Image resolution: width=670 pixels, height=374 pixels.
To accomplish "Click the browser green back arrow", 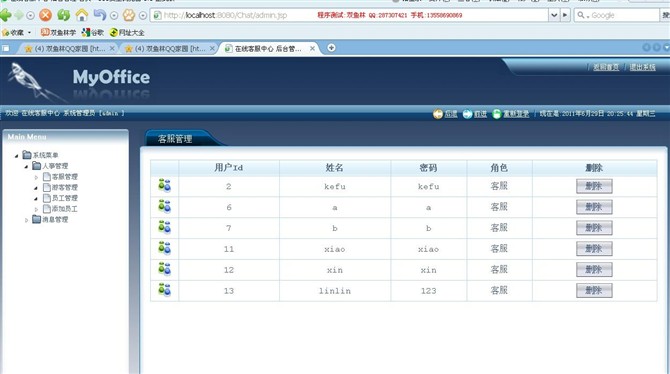I will pyautogui.click(x=6, y=15).
